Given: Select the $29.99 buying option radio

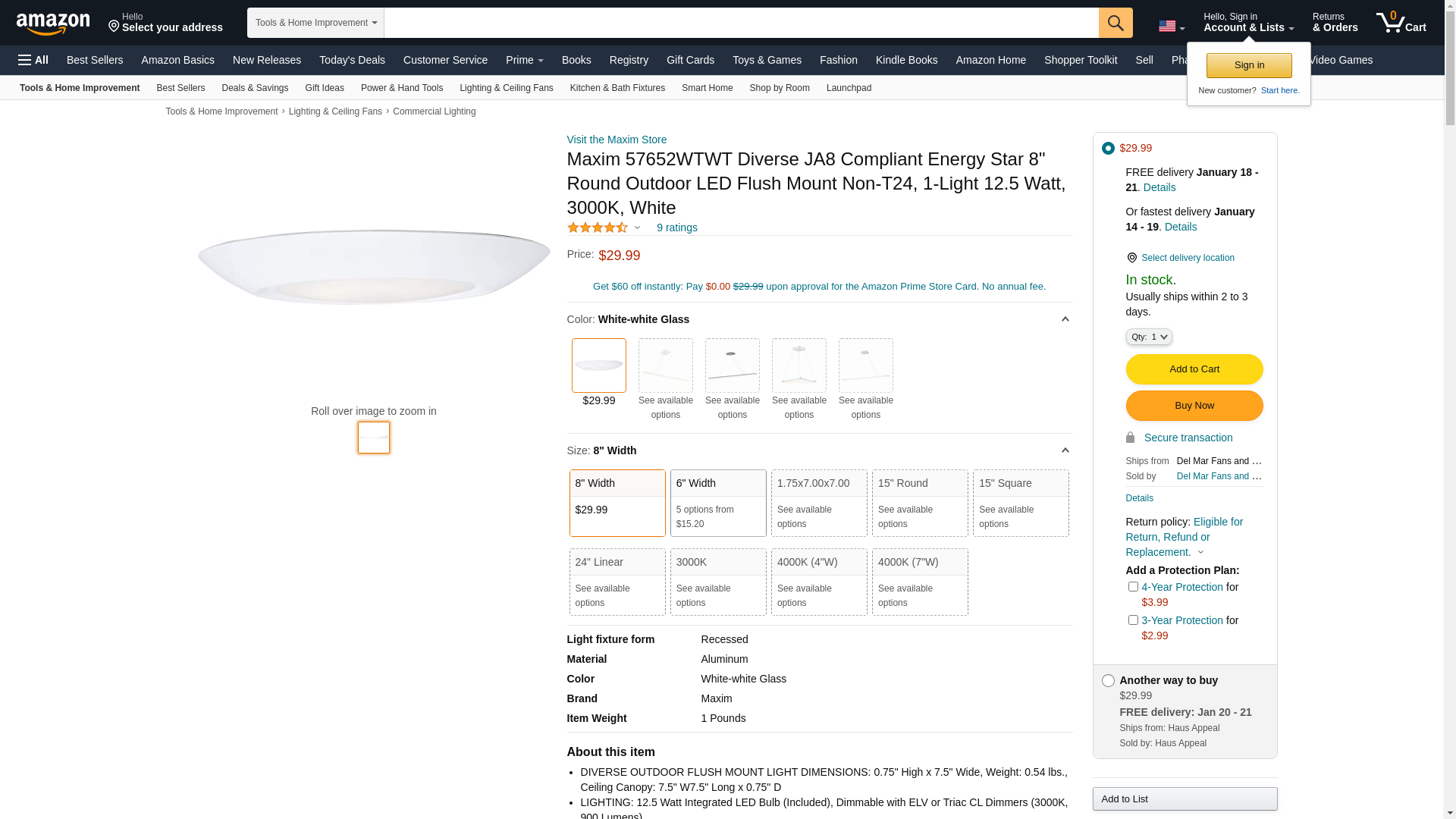Looking at the screenshot, I should tap(1108, 149).
